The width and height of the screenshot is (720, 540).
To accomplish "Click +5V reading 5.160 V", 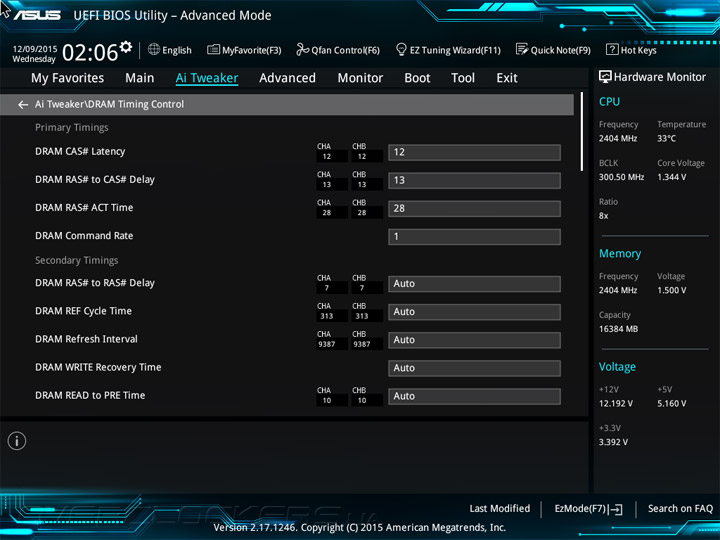I will coord(672,403).
